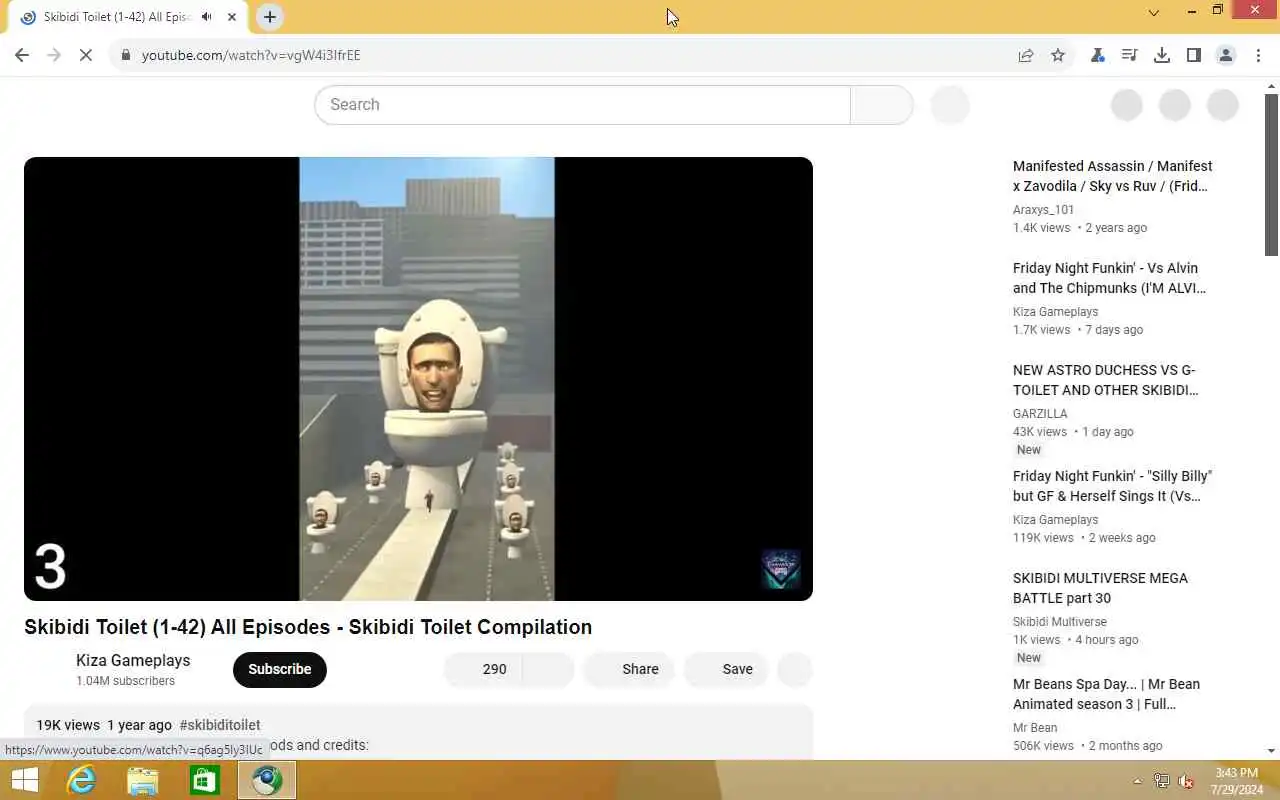Click the page scrollbar down arrow
Image resolution: width=1280 pixels, height=800 pixels.
[1272, 751]
